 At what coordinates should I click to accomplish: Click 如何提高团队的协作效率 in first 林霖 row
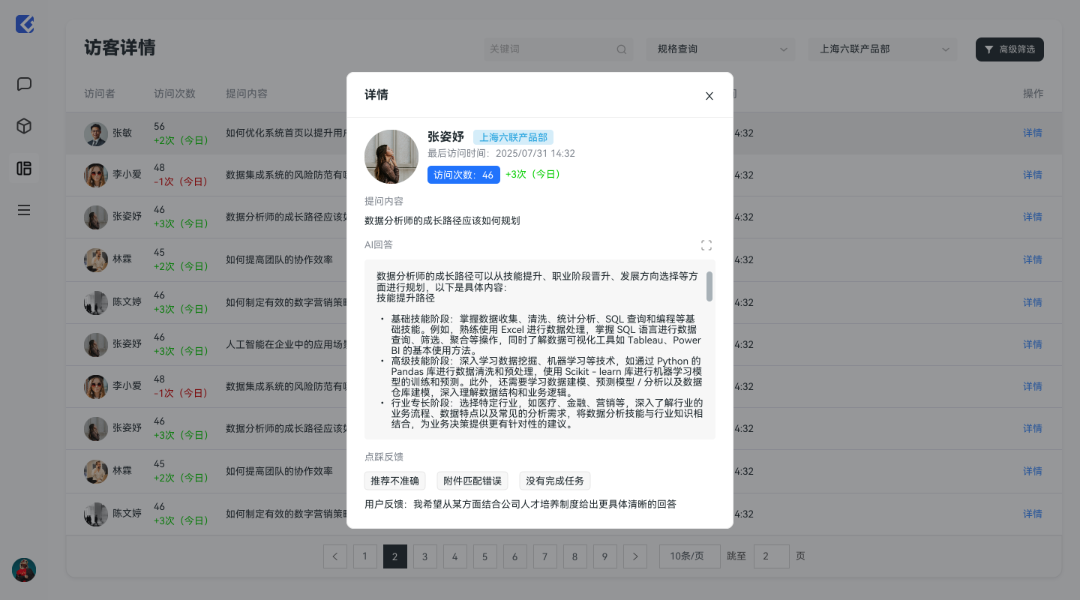[x=279, y=260]
